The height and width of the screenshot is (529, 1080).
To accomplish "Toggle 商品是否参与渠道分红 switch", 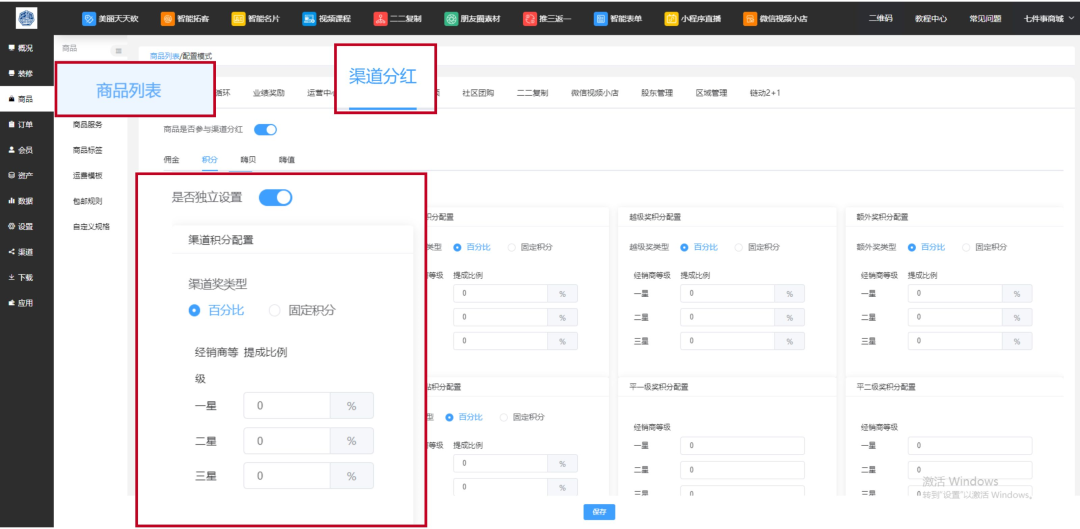I will pos(266,129).
